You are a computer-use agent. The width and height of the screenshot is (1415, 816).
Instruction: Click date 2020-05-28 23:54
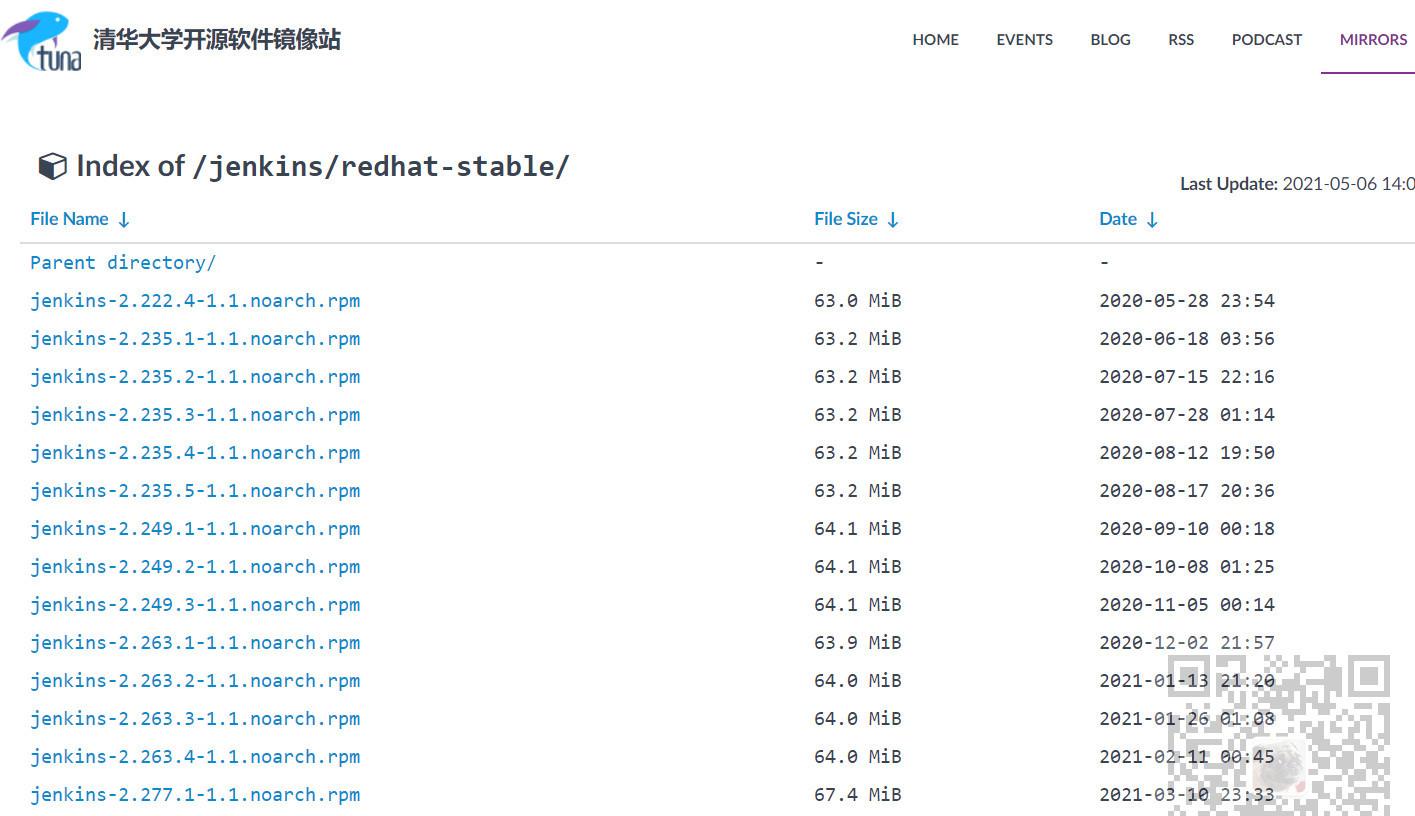coord(1186,300)
